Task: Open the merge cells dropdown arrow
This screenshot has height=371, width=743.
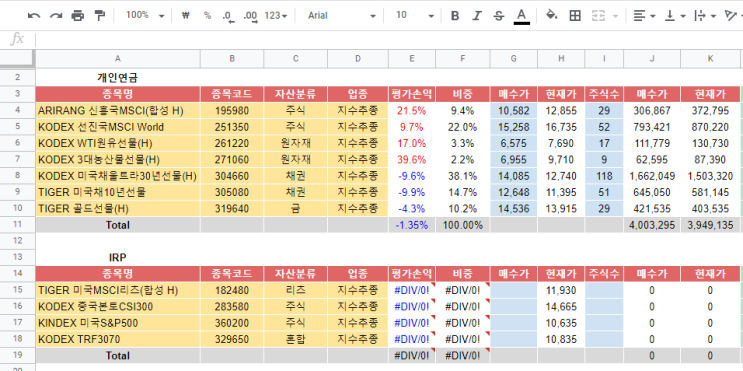Action: pyautogui.click(x=616, y=16)
